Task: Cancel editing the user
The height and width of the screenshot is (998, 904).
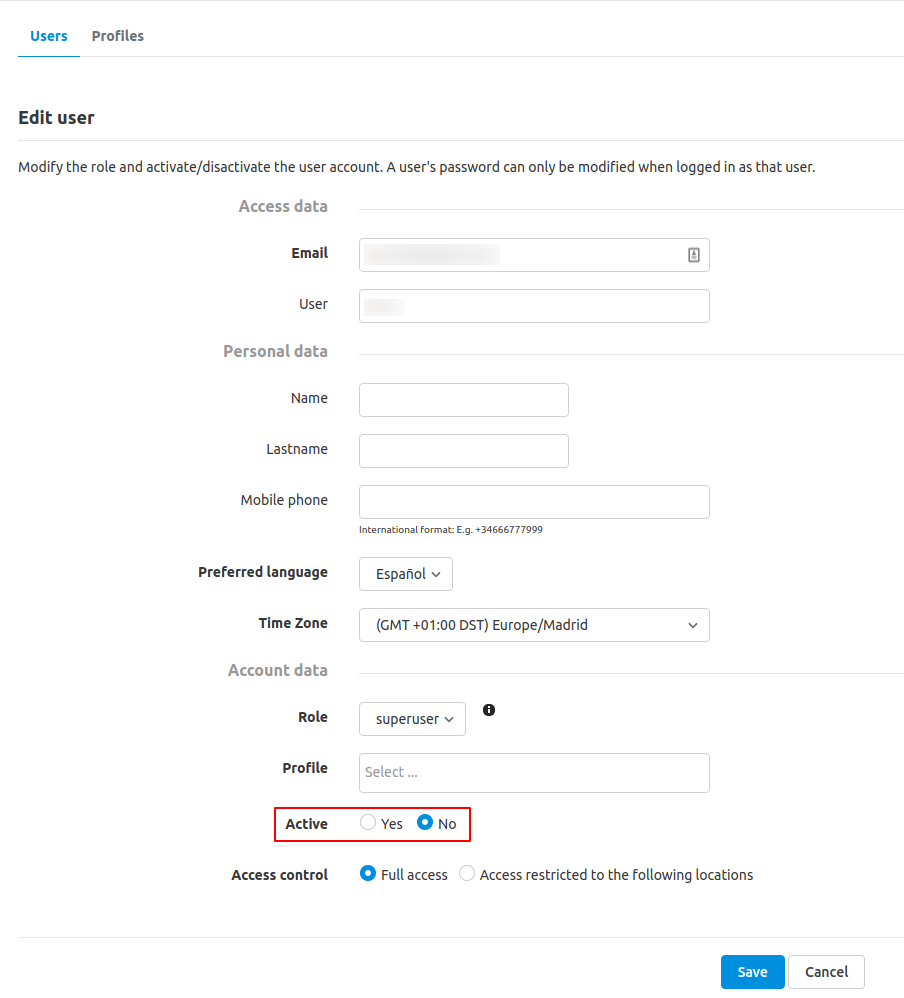Action: pos(826,972)
